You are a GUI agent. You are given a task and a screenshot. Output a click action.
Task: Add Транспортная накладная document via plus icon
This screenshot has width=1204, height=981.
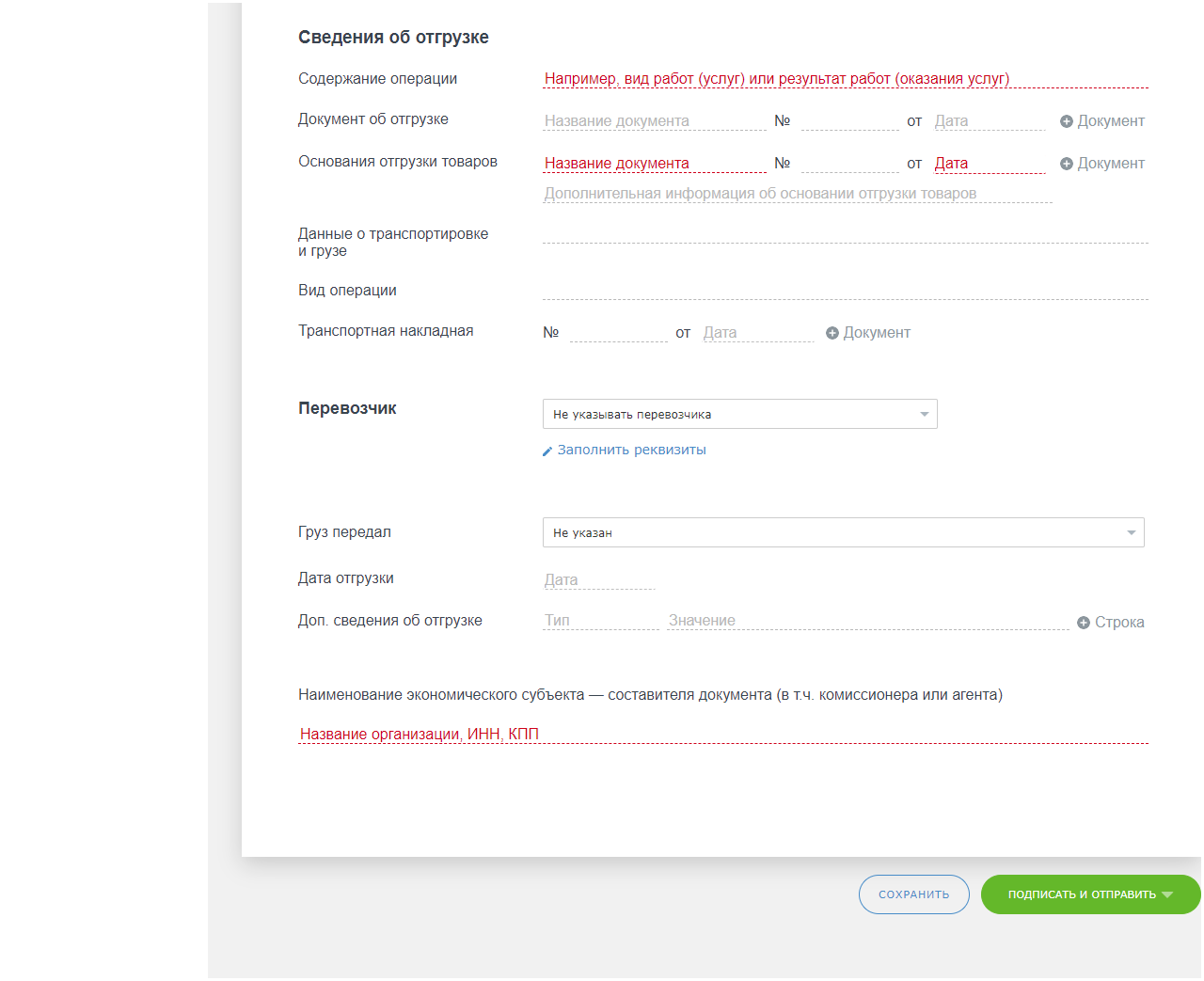coord(832,333)
